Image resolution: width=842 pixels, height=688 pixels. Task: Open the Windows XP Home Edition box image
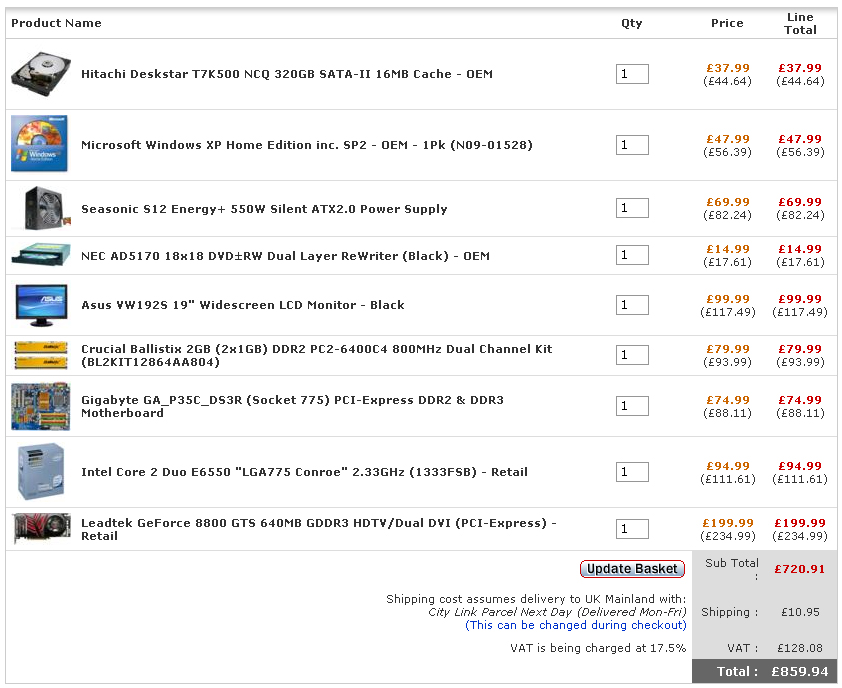39,143
